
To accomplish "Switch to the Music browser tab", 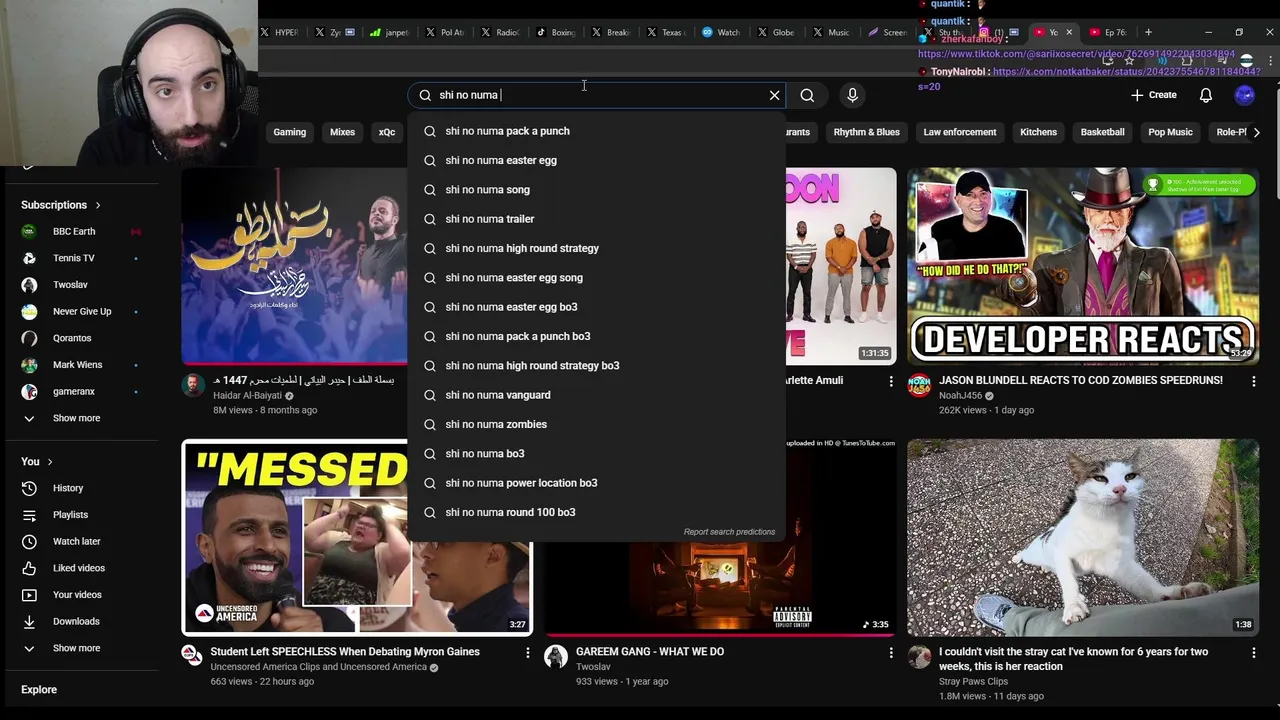I will 830,32.
